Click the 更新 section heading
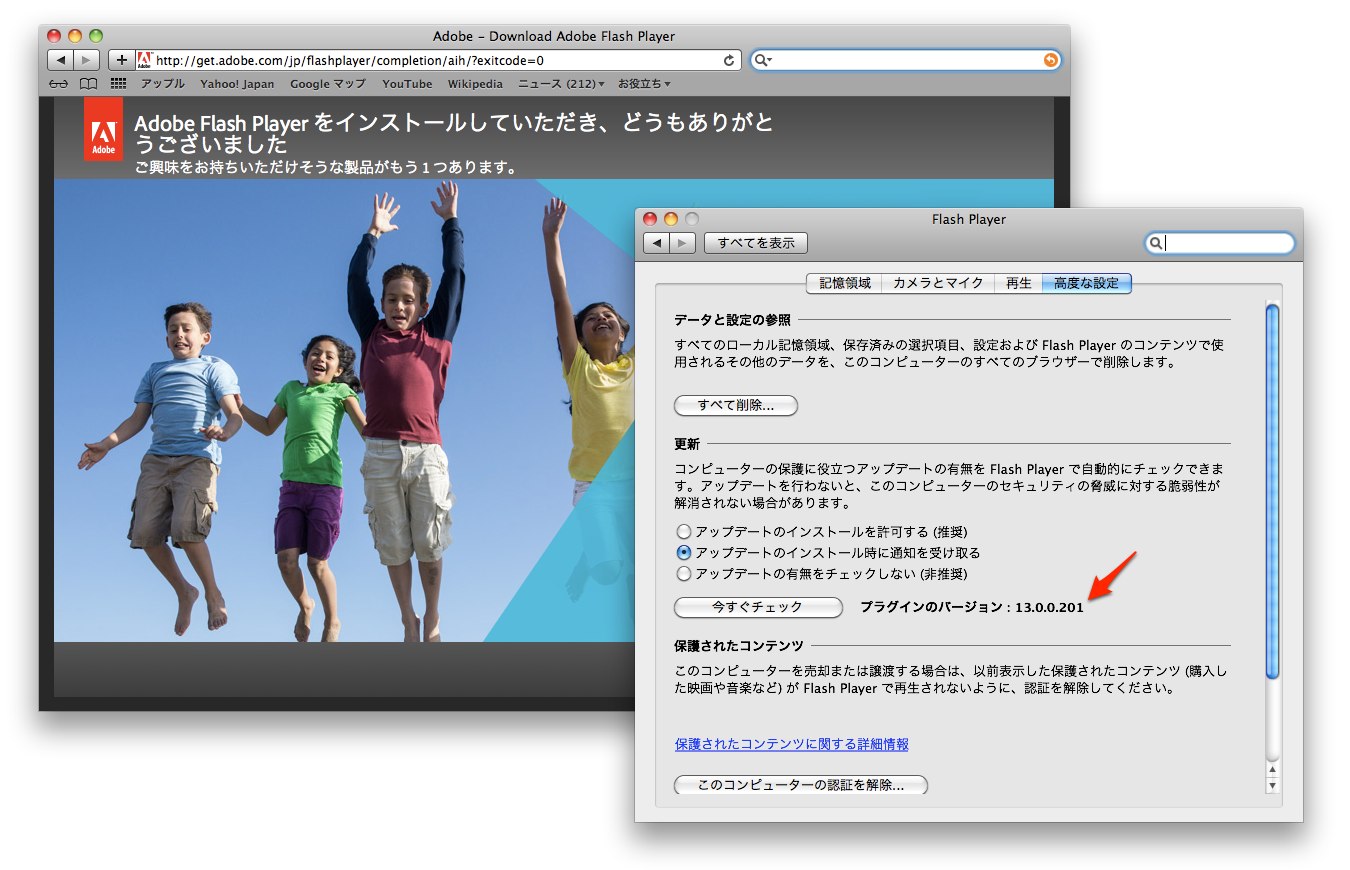Screen dimensions: 1350x870 coord(687,444)
